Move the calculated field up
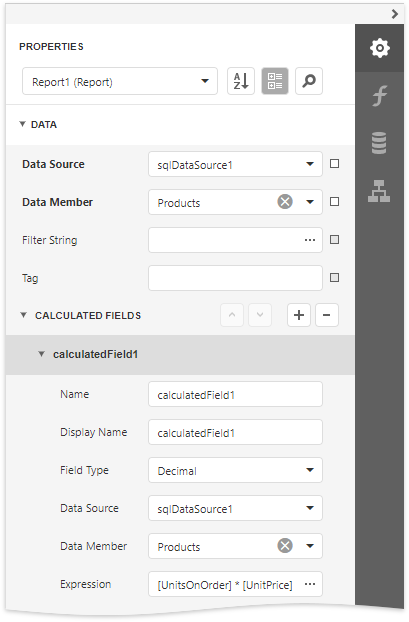Viewport: 409px width, 622px height. [x=232, y=315]
